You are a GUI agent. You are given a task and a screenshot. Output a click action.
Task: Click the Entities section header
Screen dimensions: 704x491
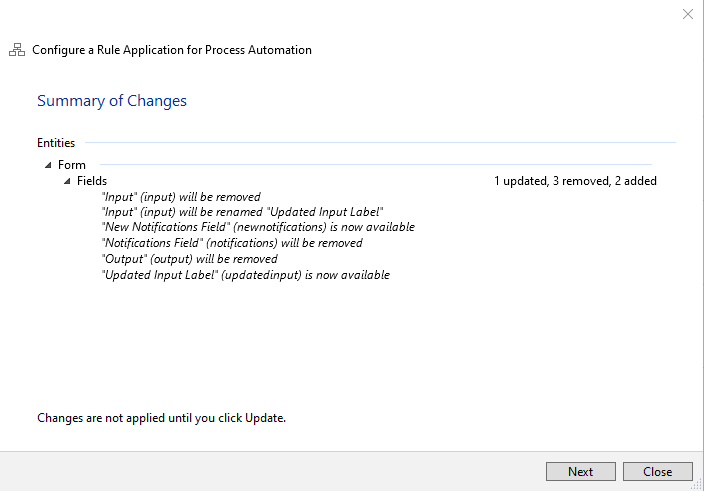coord(56,143)
